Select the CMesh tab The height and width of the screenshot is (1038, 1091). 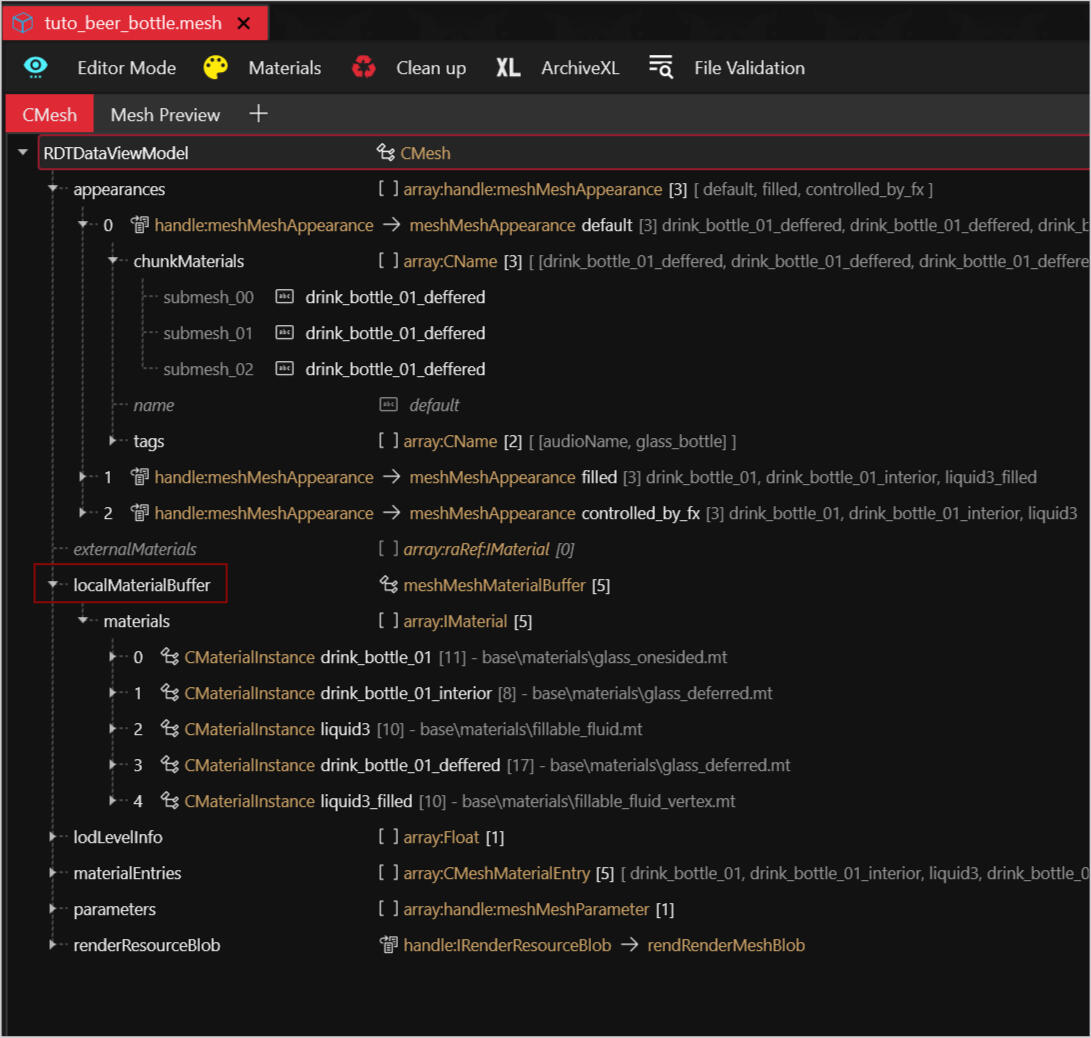point(49,115)
